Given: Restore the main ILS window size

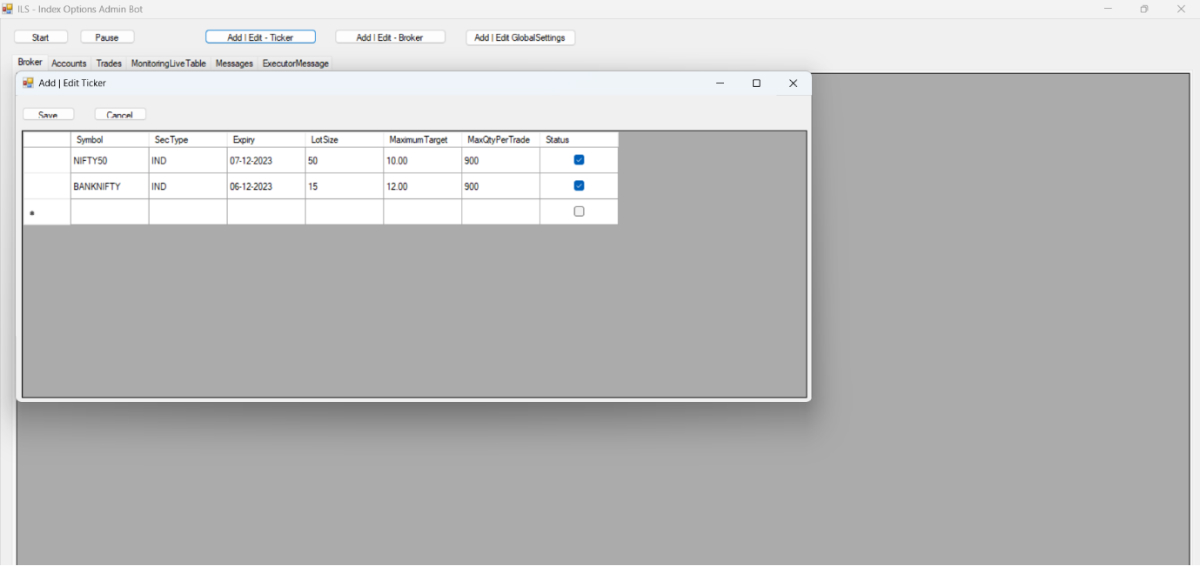Looking at the screenshot, I should 1144,9.
